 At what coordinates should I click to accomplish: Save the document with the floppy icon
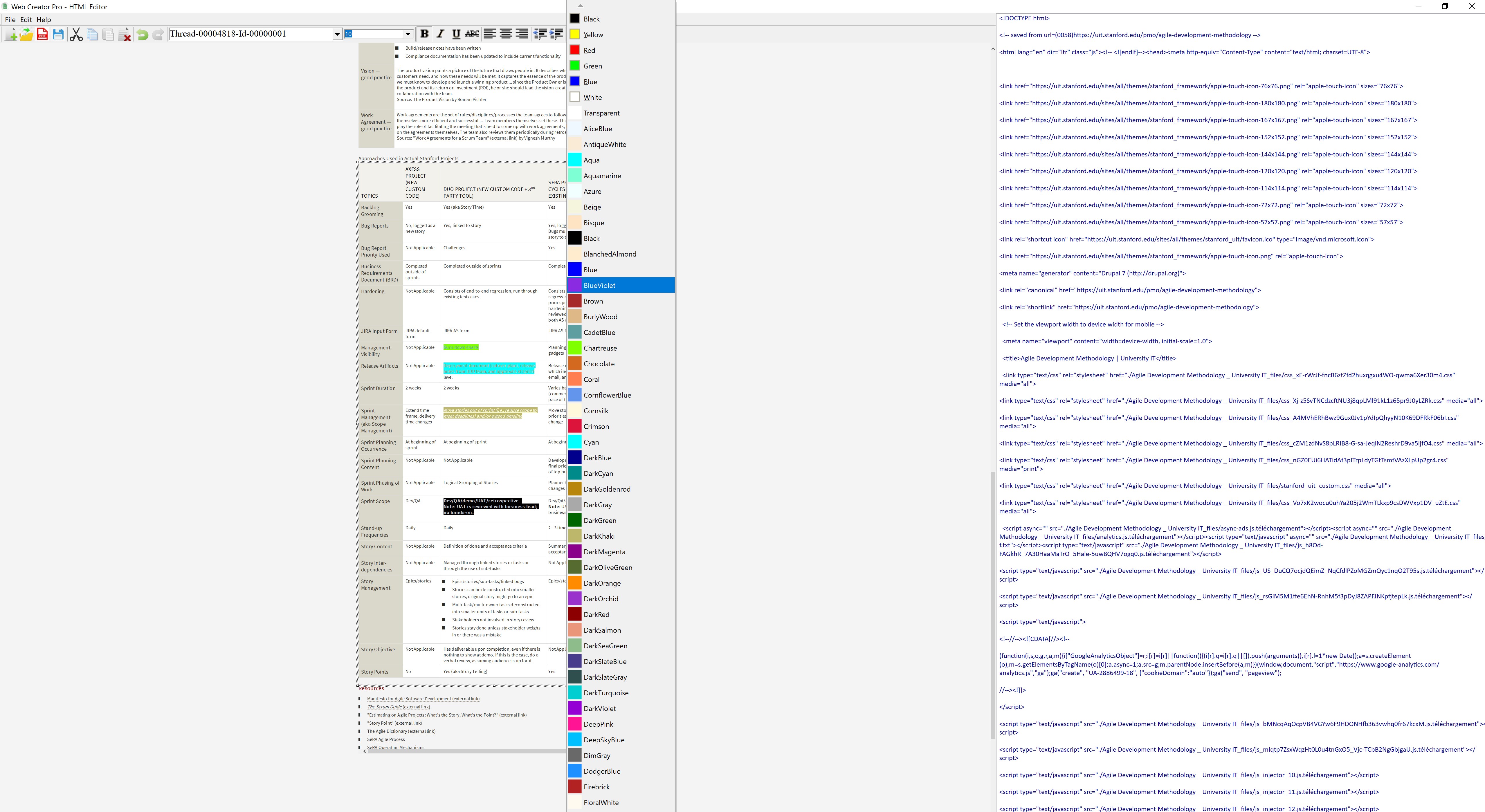[58, 35]
